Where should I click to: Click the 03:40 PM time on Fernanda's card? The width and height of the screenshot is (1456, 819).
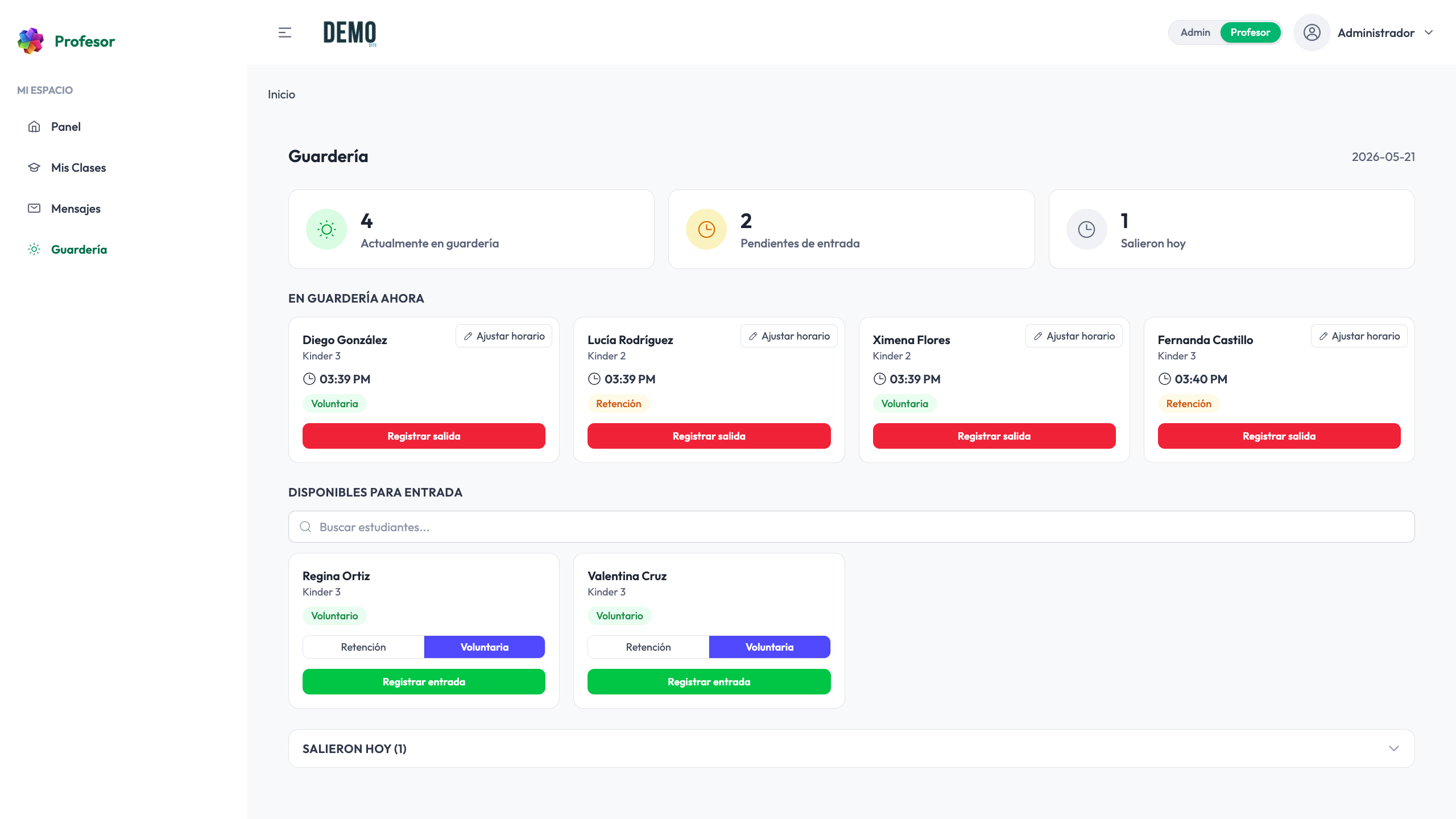[x=1201, y=379]
